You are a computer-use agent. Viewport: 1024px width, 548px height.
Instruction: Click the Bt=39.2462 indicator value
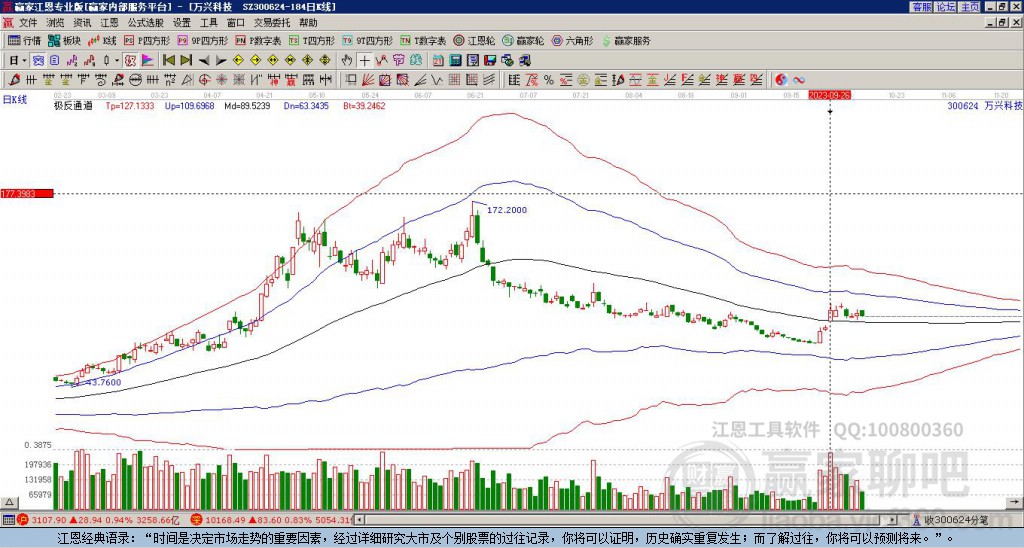pyautogui.click(x=364, y=105)
